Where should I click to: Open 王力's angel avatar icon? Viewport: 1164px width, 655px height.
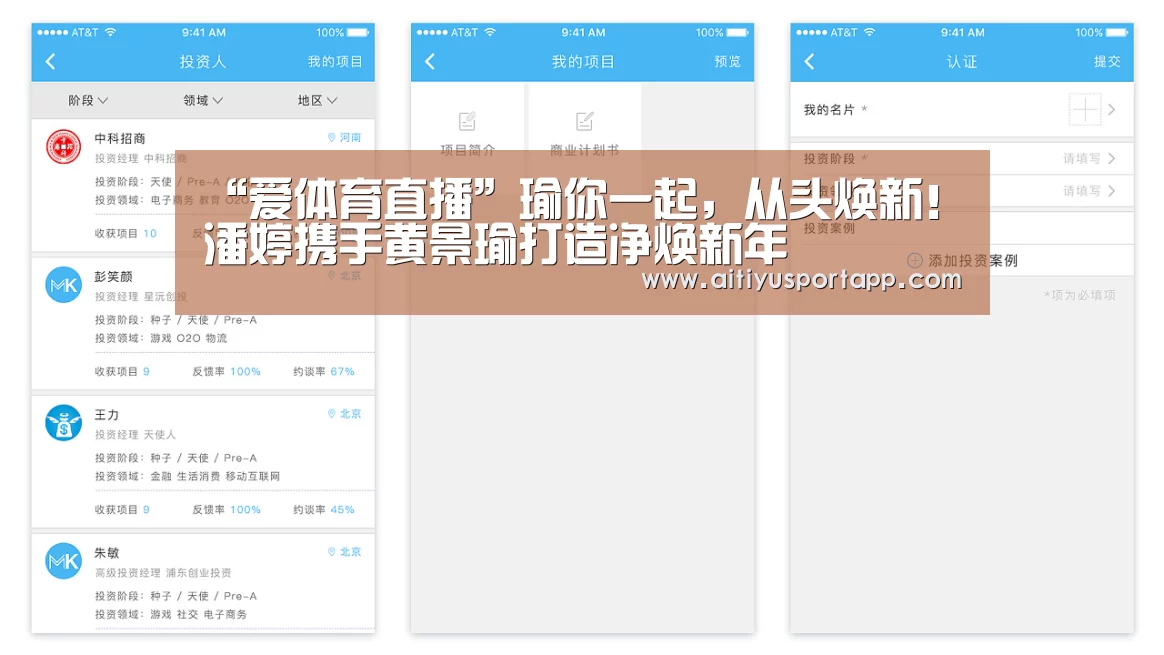[x=64, y=423]
